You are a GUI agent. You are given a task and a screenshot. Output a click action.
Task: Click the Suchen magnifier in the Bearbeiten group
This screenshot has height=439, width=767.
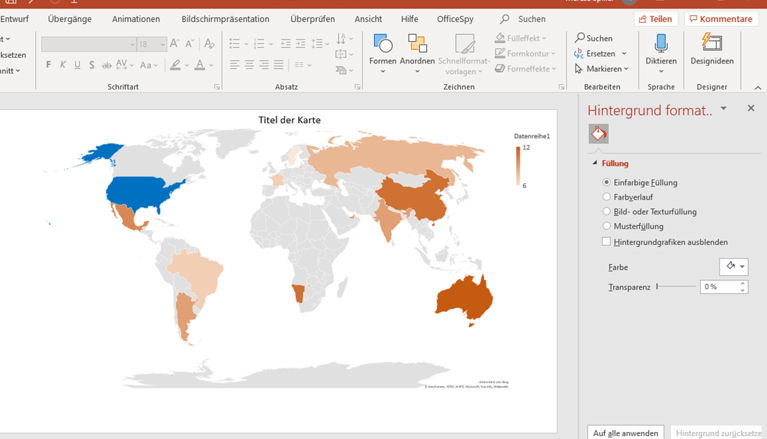coord(594,38)
